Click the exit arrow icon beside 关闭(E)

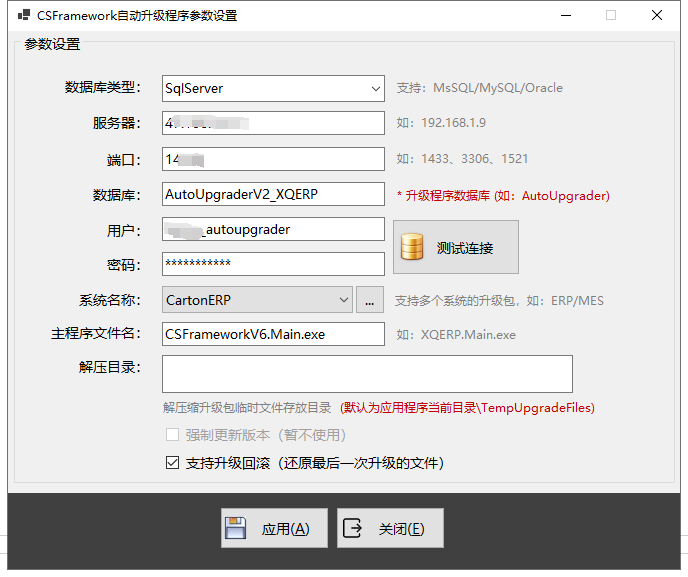point(352,528)
